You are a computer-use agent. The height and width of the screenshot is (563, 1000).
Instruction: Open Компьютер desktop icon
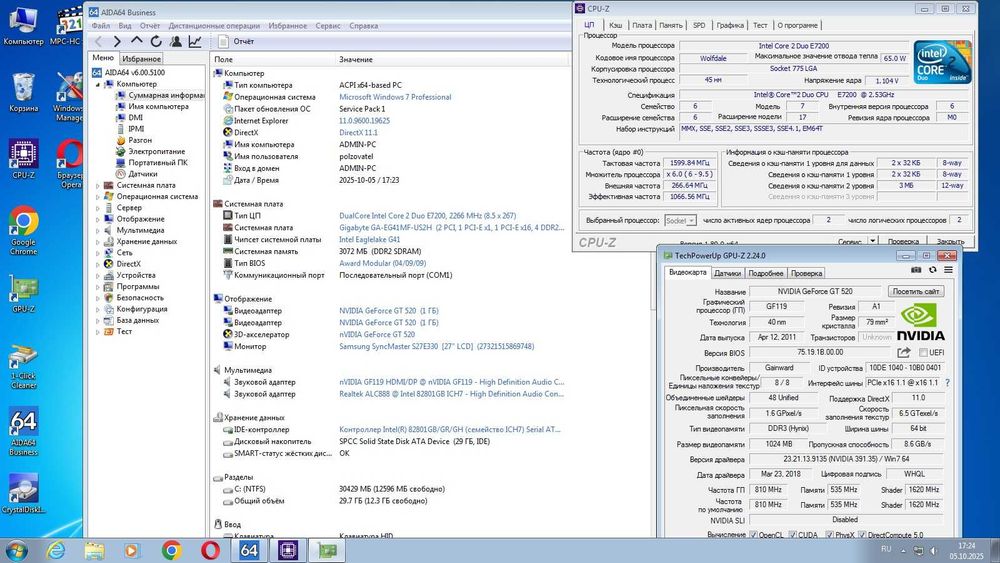[24, 27]
